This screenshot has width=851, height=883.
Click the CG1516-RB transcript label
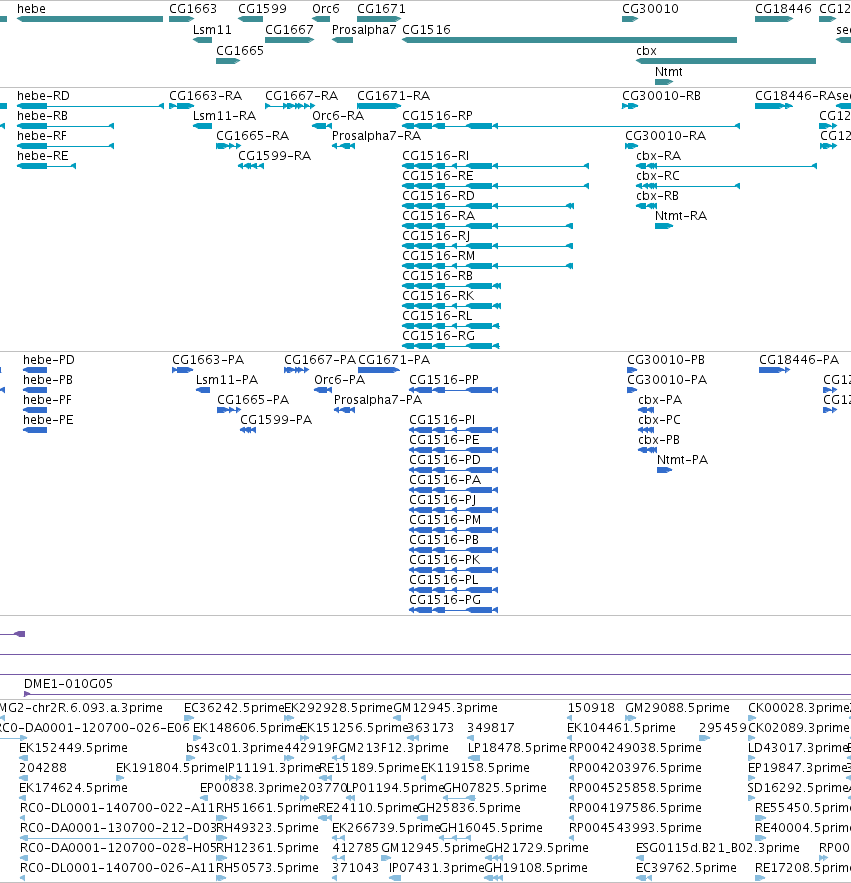(x=437, y=275)
